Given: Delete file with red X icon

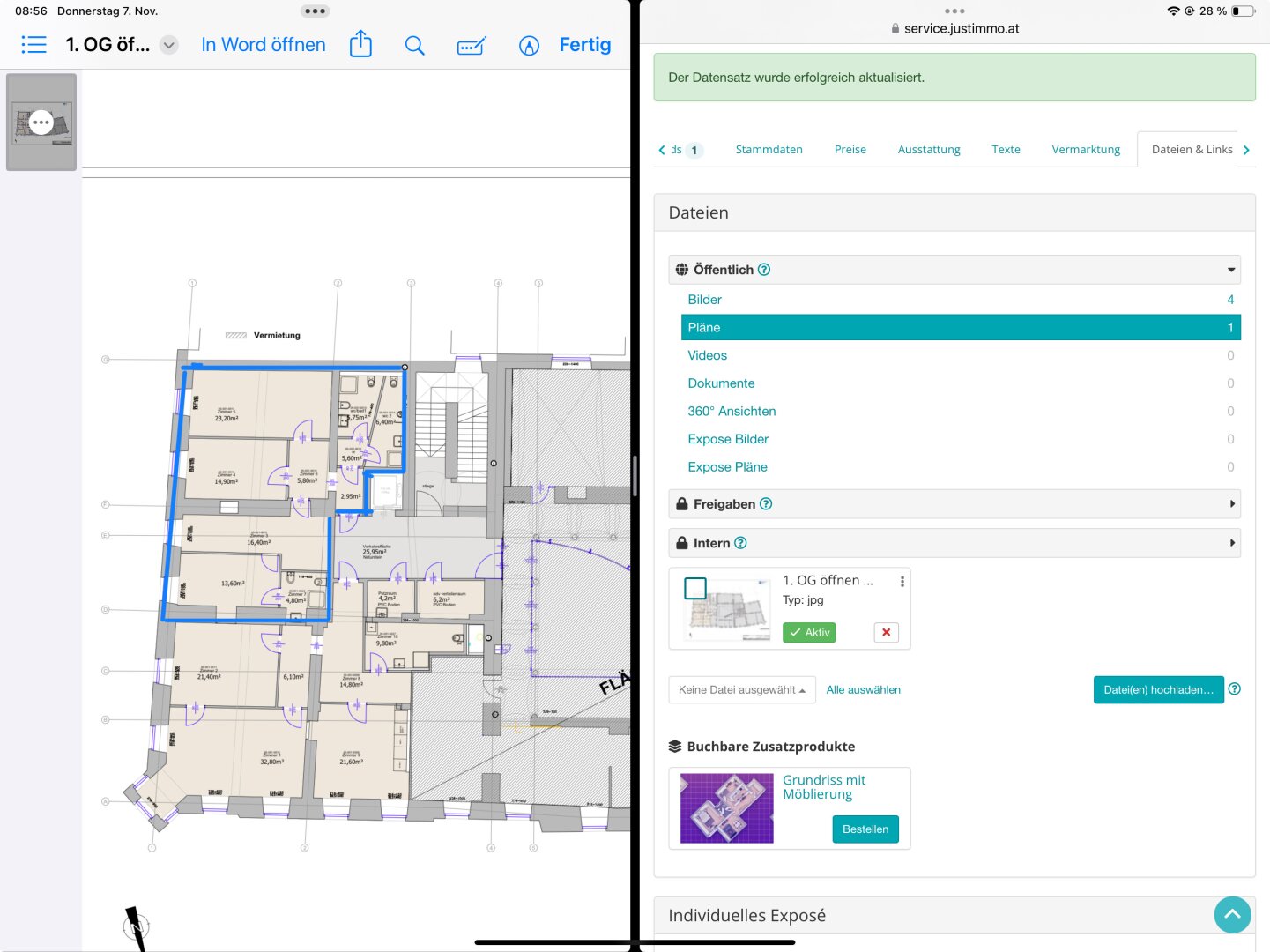Looking at the screenshot, I should pyautogui.click(x=886, y=633).
